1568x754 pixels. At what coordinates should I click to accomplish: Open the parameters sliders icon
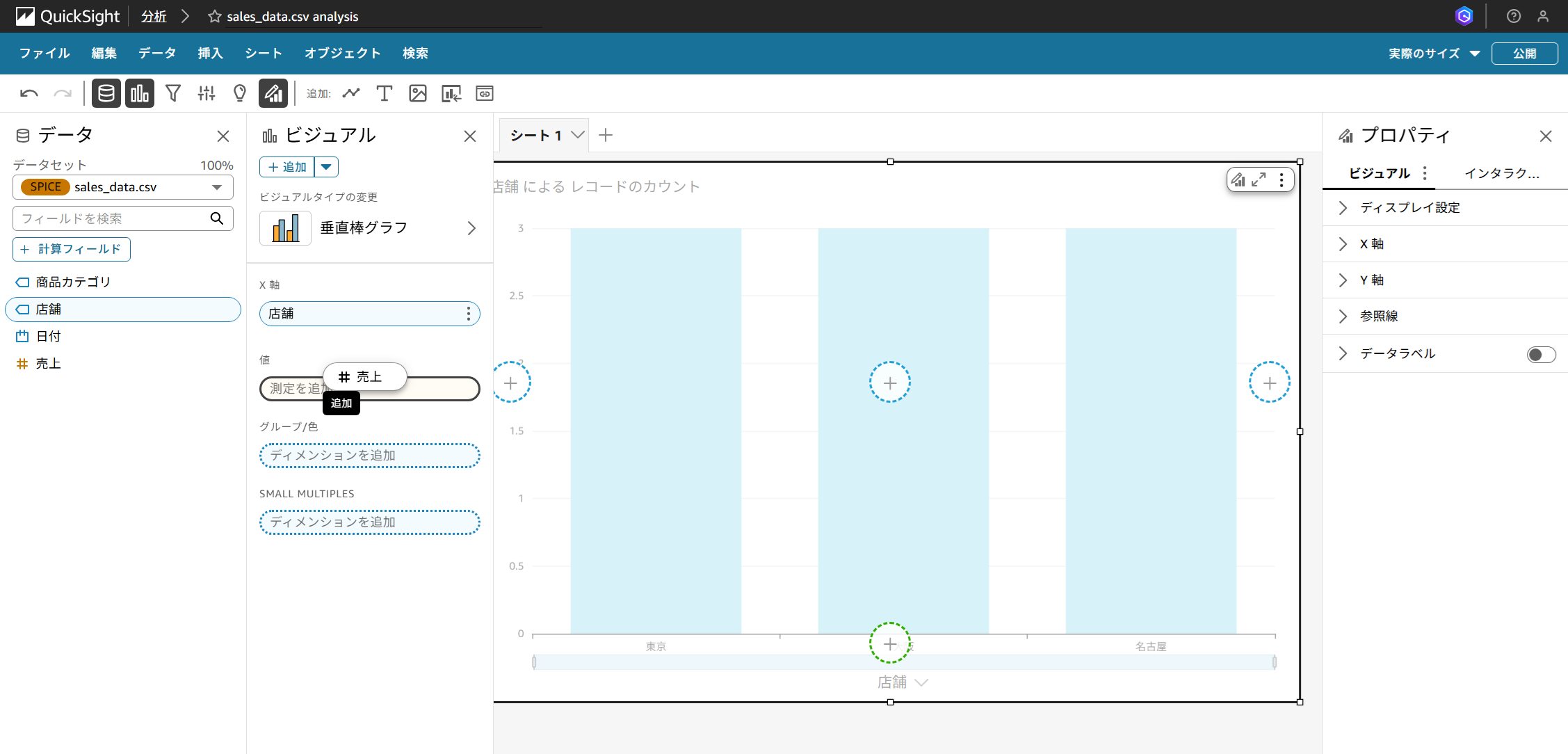[x=207, y=93]
